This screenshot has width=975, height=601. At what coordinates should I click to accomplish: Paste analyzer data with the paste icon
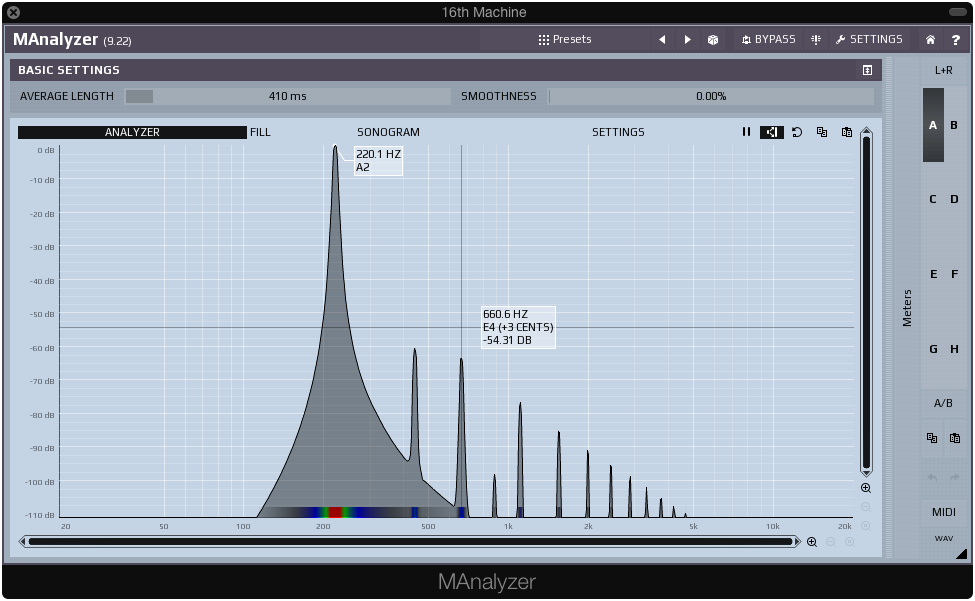point(846,132)
